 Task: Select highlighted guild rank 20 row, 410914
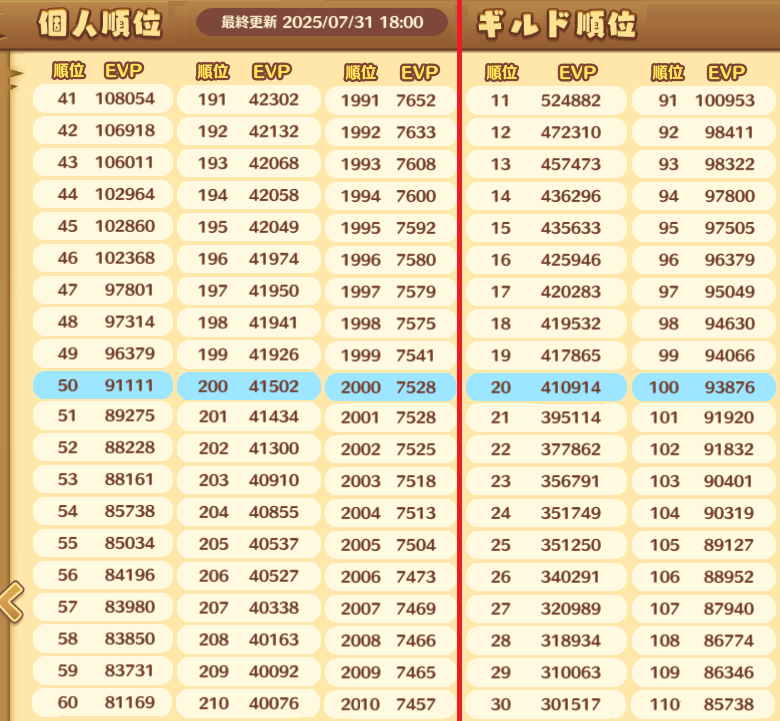pos(546,387)
